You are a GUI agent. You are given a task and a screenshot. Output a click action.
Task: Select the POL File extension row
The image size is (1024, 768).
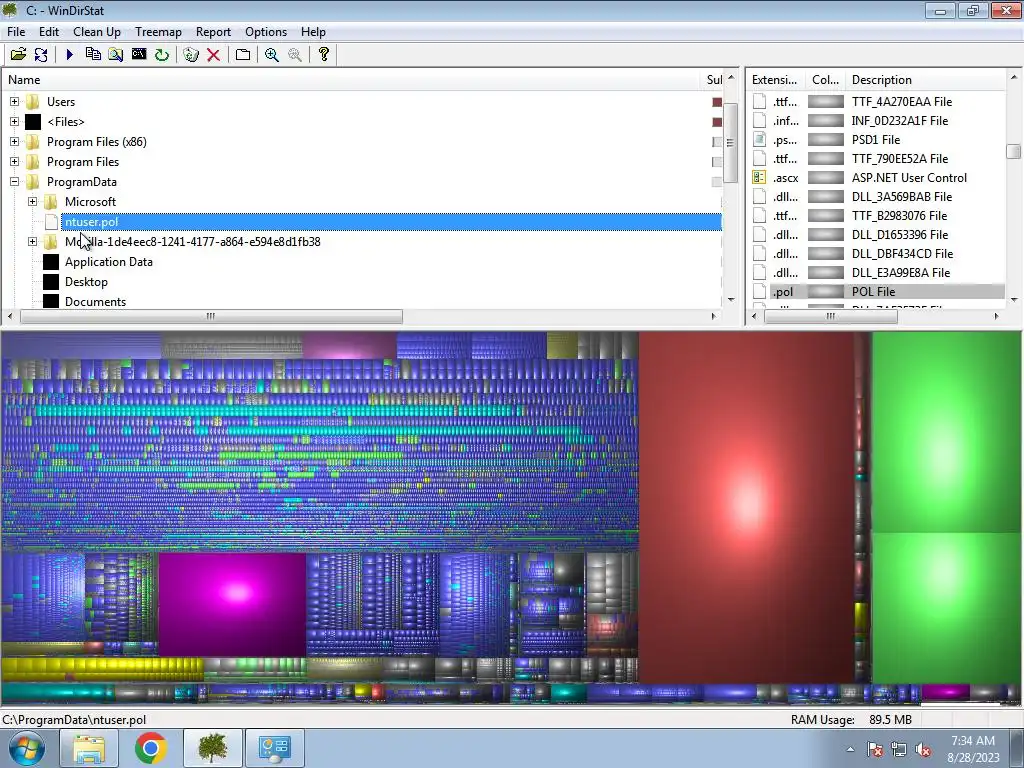point(878,292)
